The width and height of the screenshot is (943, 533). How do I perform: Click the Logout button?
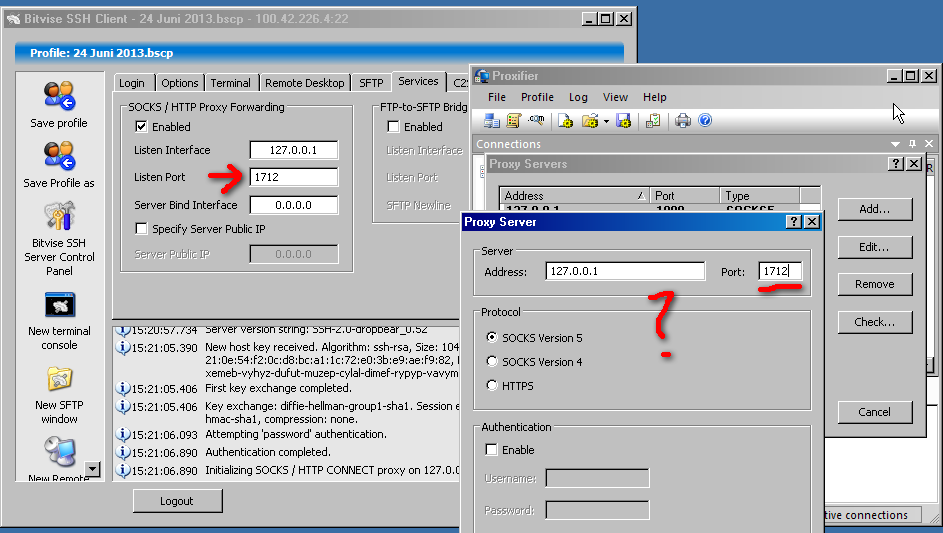point(177,501)
